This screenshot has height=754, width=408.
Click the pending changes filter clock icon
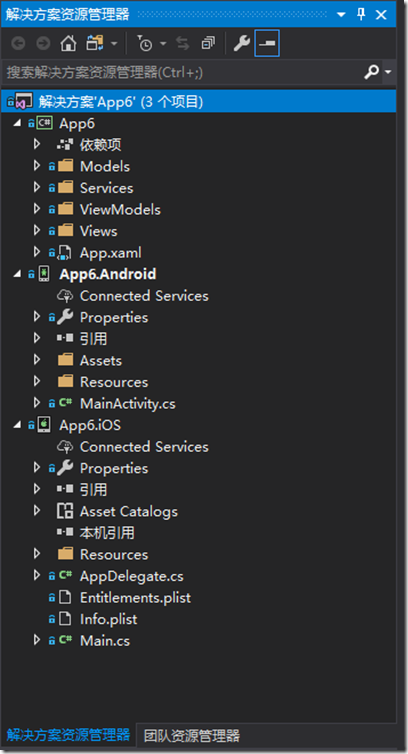pos(144,44)
